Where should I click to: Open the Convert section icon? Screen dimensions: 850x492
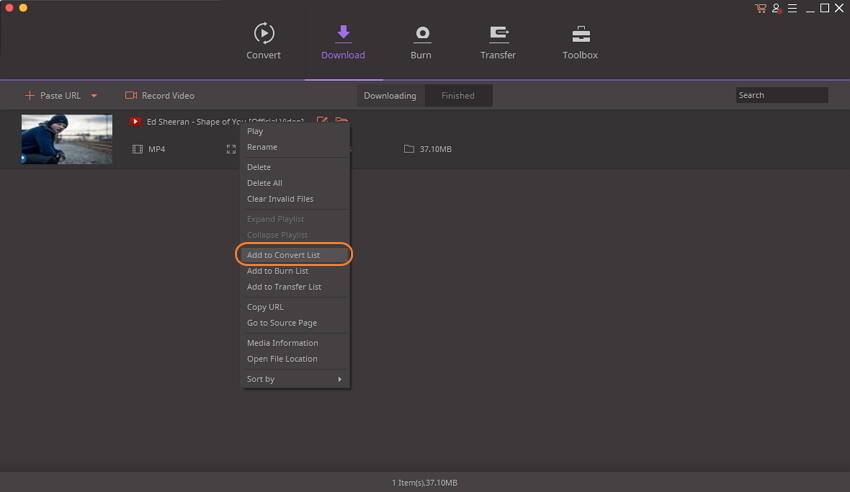tap(263, 34)
